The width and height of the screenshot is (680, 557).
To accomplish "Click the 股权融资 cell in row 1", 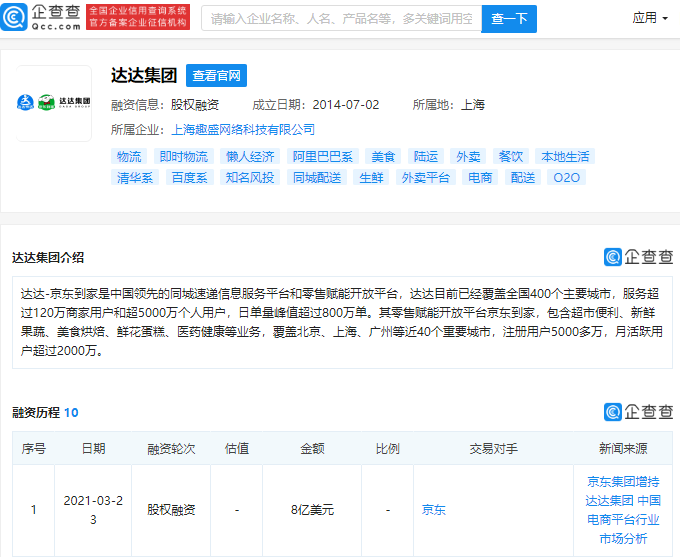I will pos(171,510).
